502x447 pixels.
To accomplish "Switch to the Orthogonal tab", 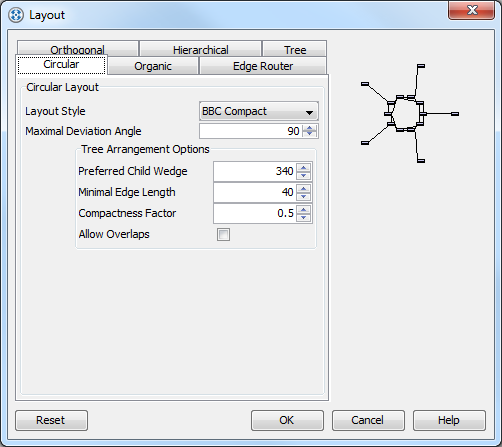I will point(78,49).
